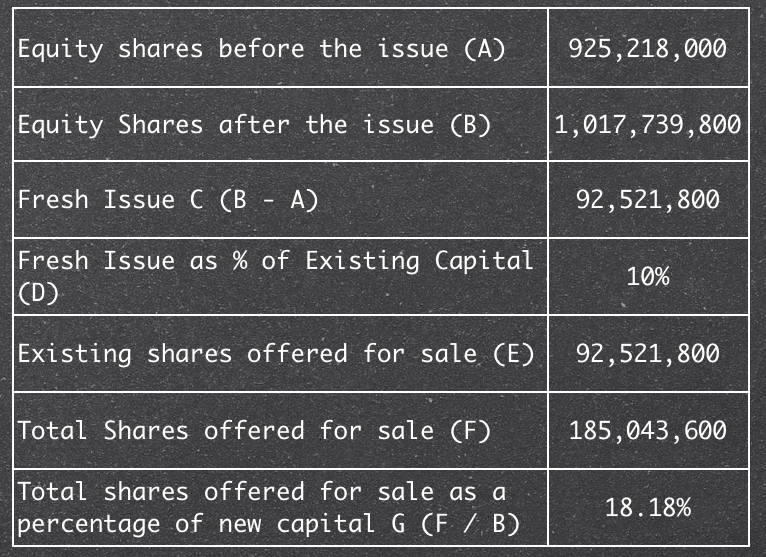Viewport: 766px width, 557px height.
Task: Click 'Total shares offered for sale as a' text
Action: click(x=262, y=492)
